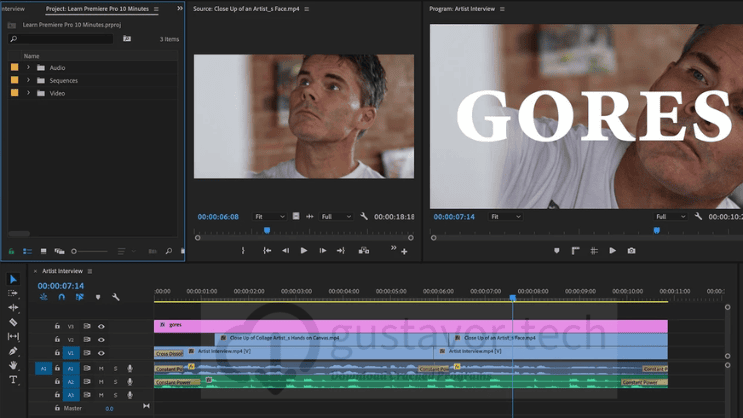Play the Program monitor sequence

[x=613, y=251]
